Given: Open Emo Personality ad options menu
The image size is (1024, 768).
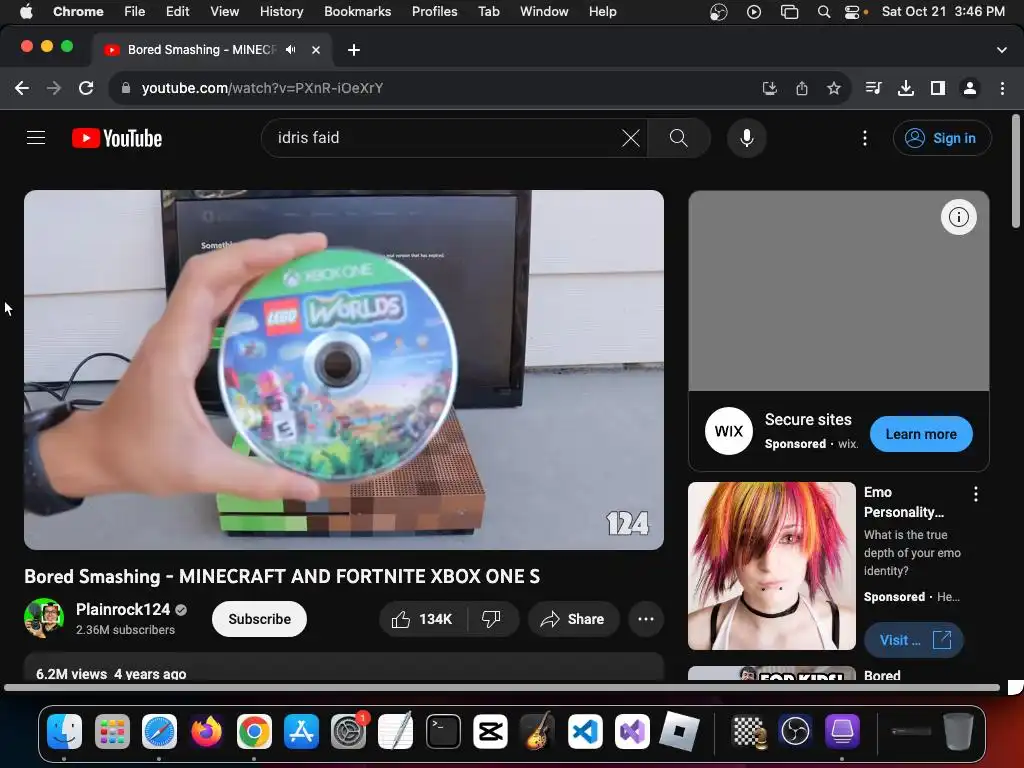Looking at the screenshot, I should click(x=976, y=494).
